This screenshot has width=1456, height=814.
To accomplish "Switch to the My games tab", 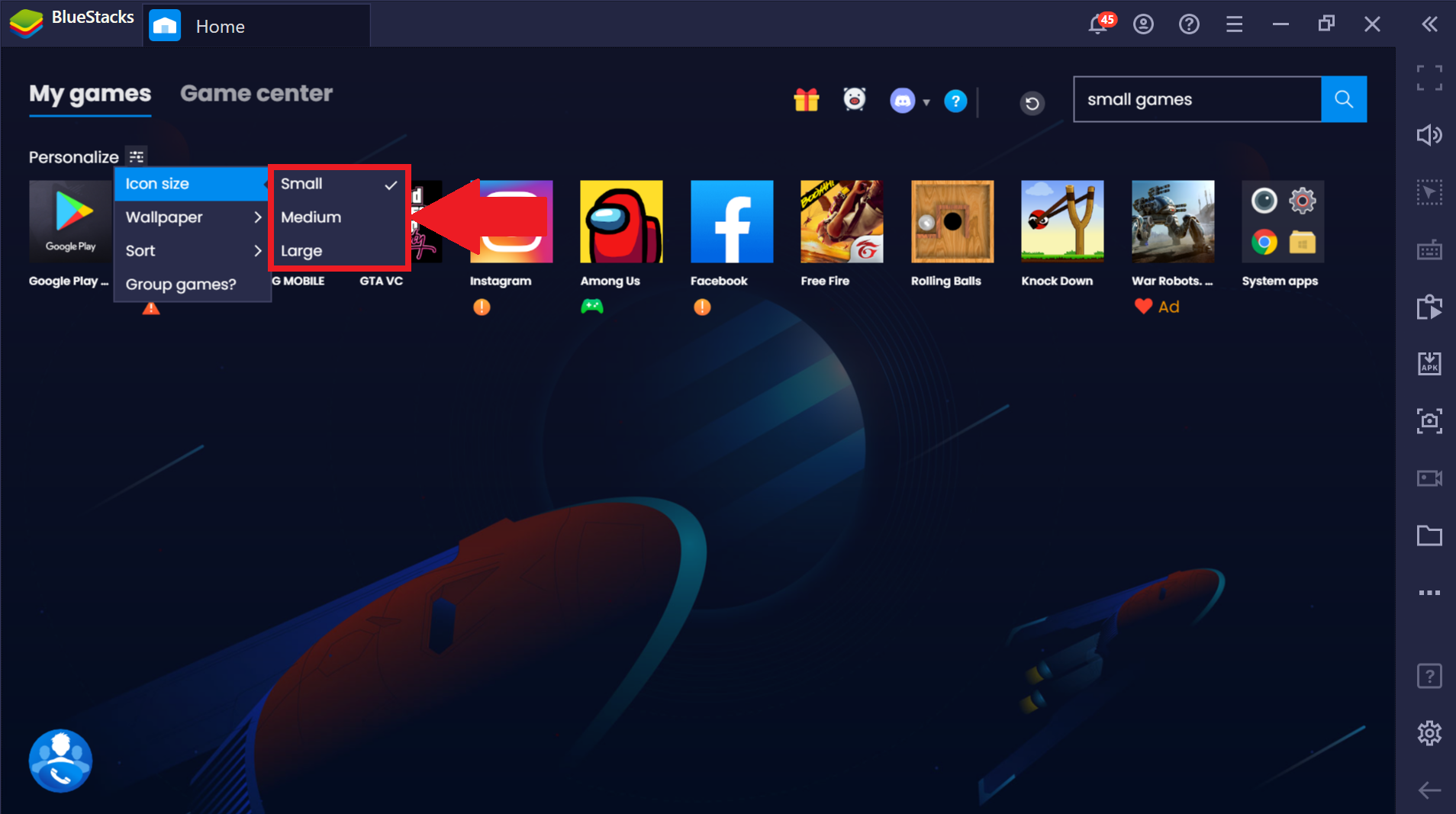I will [x=90, y=94].
